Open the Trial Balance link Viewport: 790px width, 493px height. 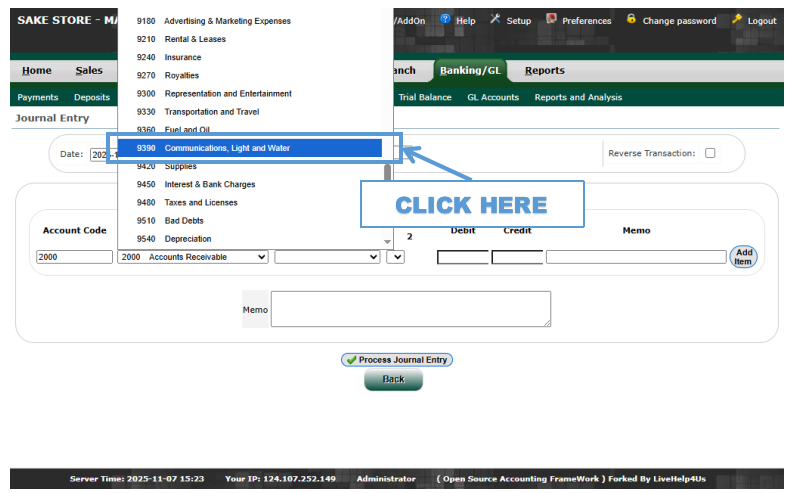[424, 97]
